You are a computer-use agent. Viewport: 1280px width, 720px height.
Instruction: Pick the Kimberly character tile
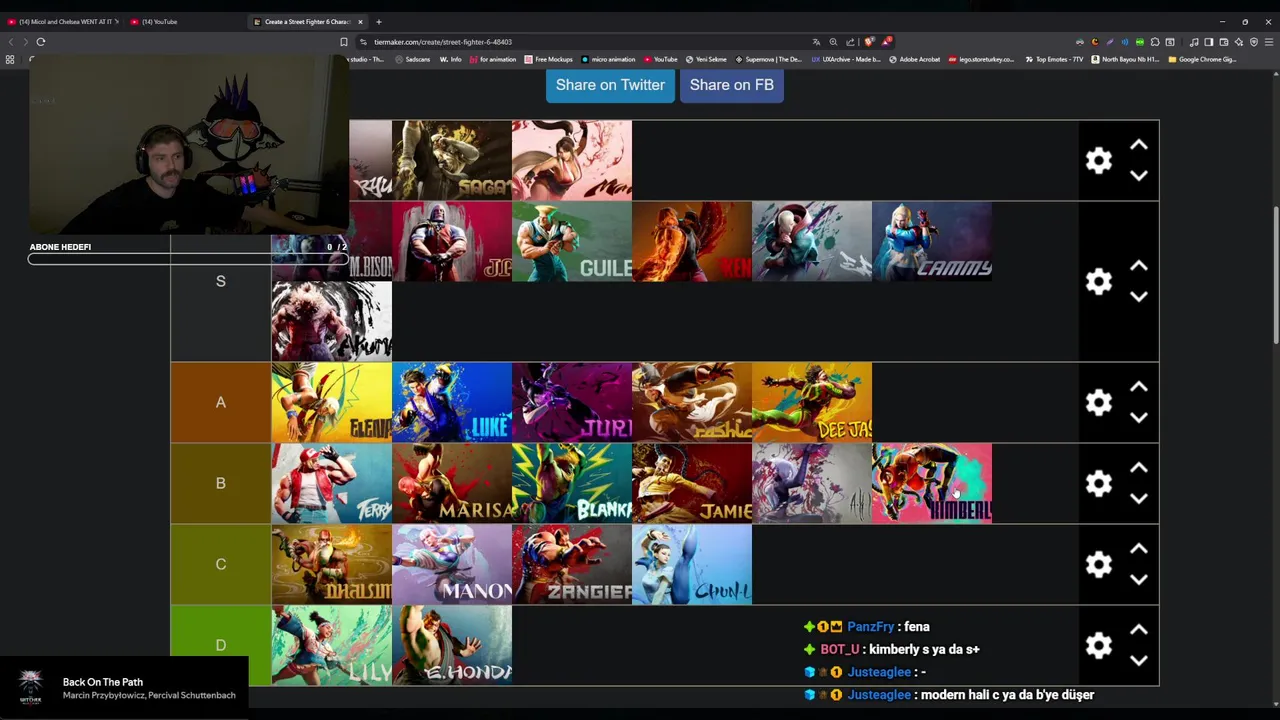pyautogui.click(x=932, y=483)
